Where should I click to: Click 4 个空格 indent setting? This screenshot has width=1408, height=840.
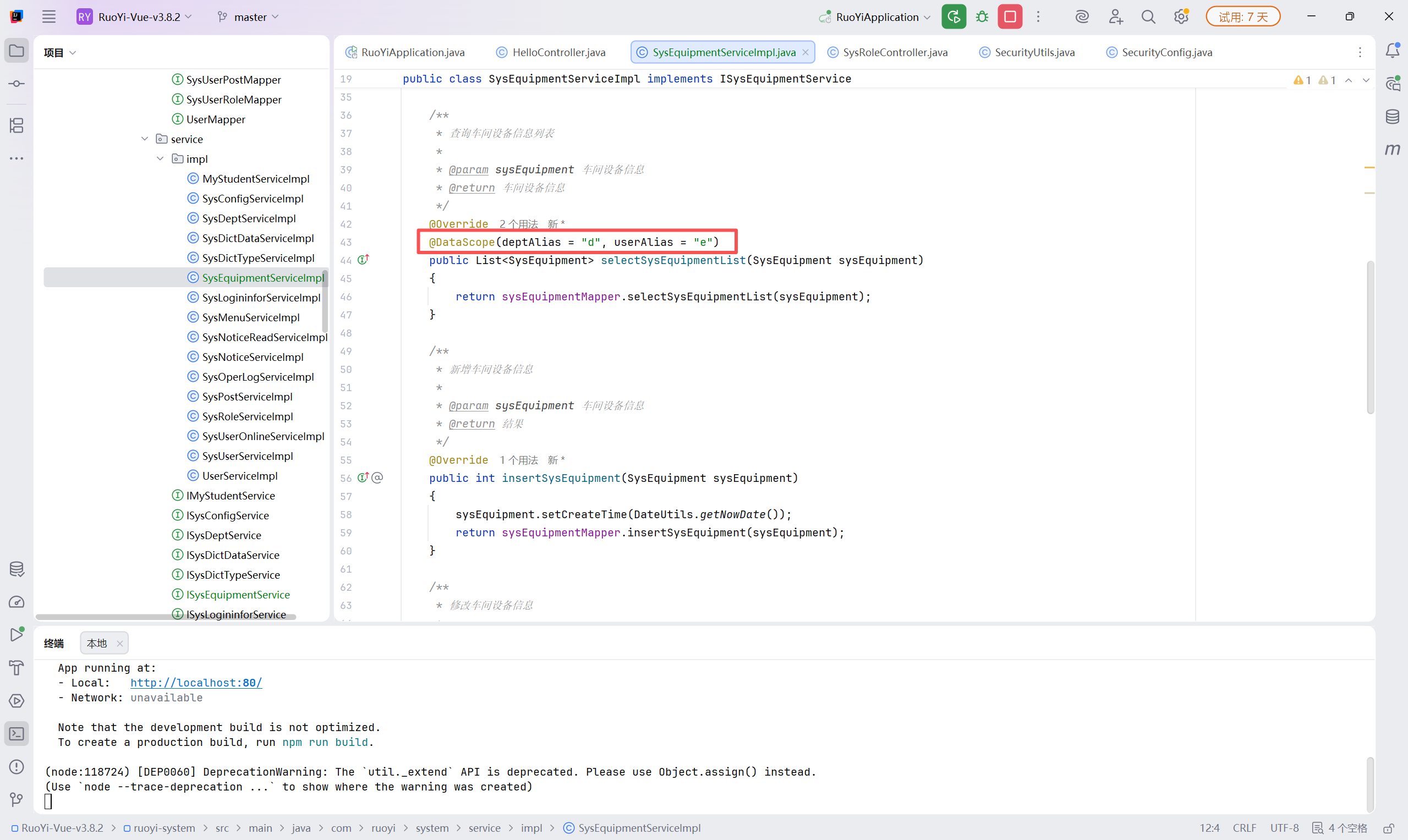click(x=1339, y=828)
